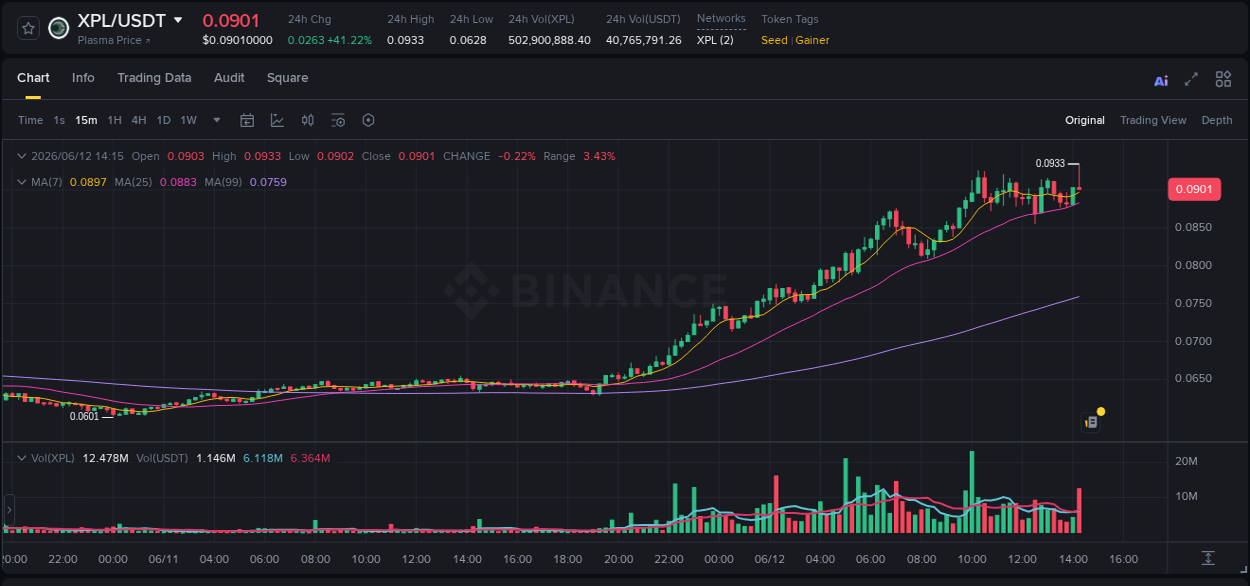Image resolution: width=1250 pixels, height=586 pixels.
Task: Click the header last price 0.0901
Action: coord(231,20)
